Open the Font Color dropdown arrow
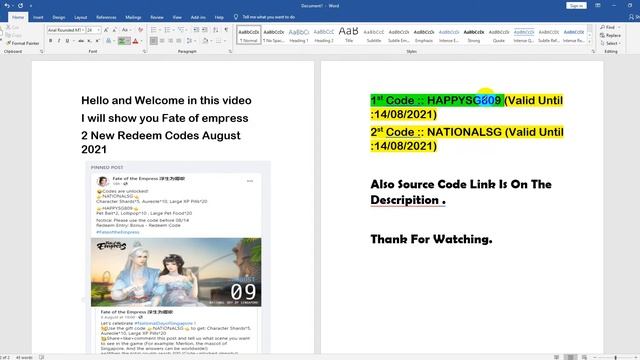The image size is (640, 360). [x=142, y=41]
